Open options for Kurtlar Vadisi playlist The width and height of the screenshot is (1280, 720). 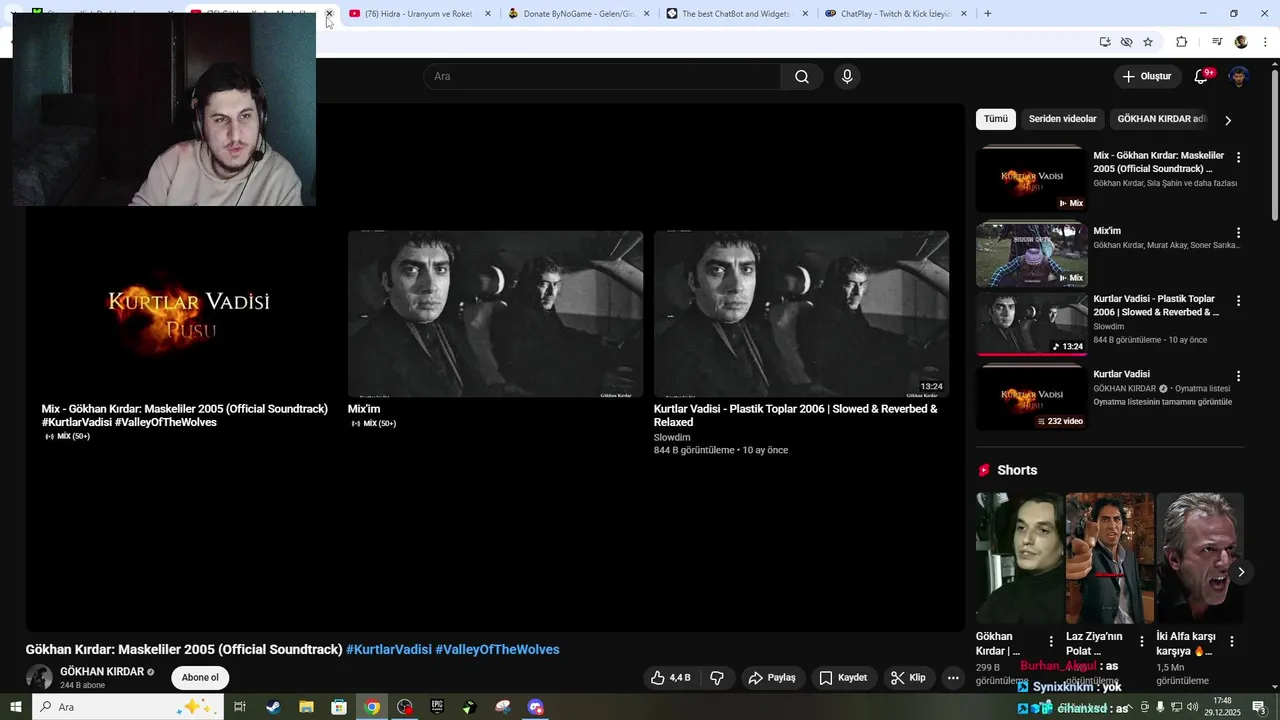pyautogui.click(x=1239, y=376)
